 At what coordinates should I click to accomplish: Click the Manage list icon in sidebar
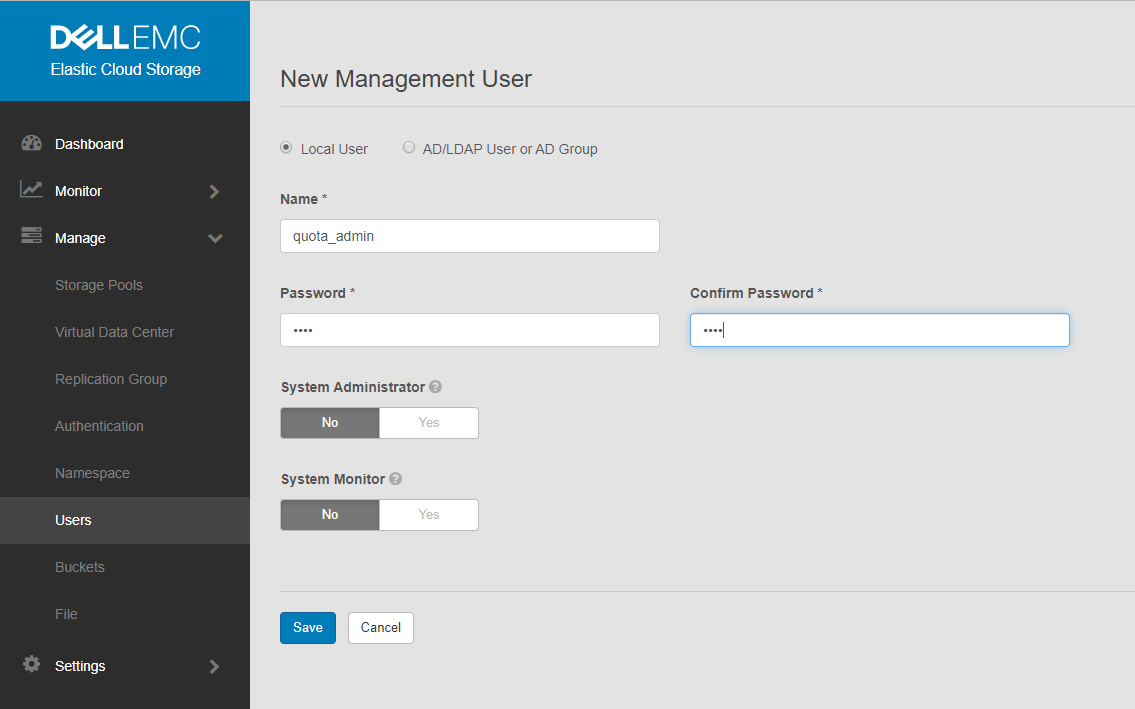click(31, 237)
